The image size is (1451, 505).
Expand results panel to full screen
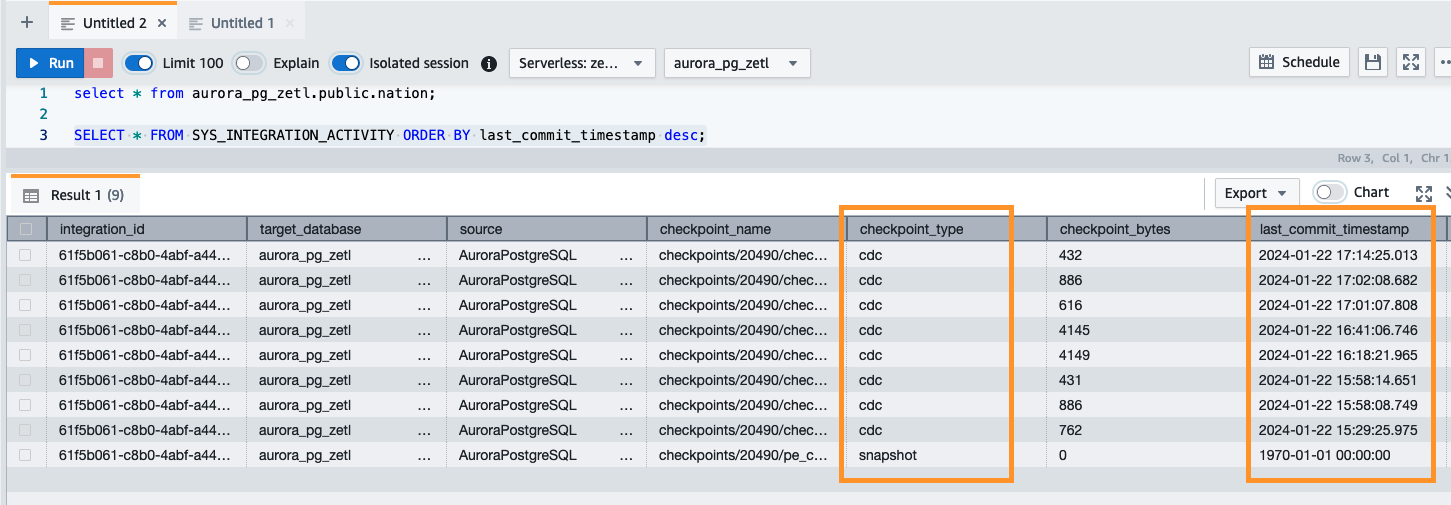click(1424, 193)
